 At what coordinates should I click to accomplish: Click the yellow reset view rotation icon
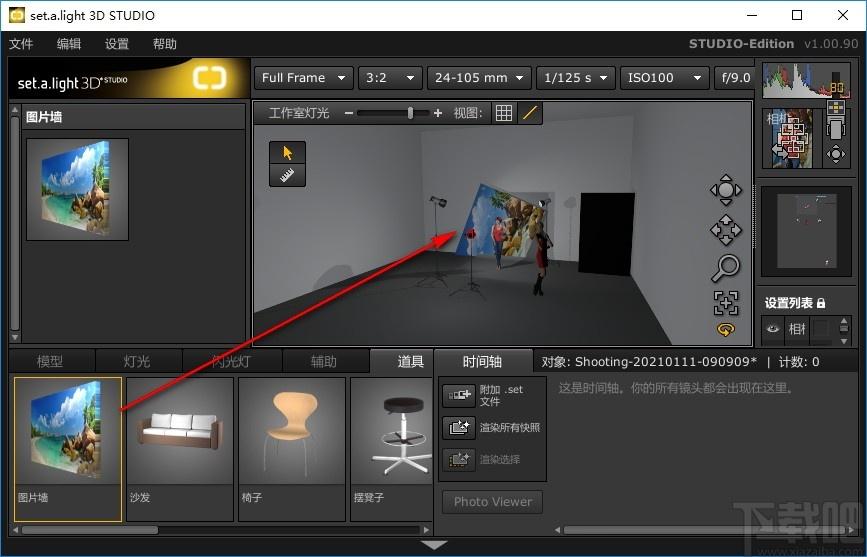(x=725, y=330)
